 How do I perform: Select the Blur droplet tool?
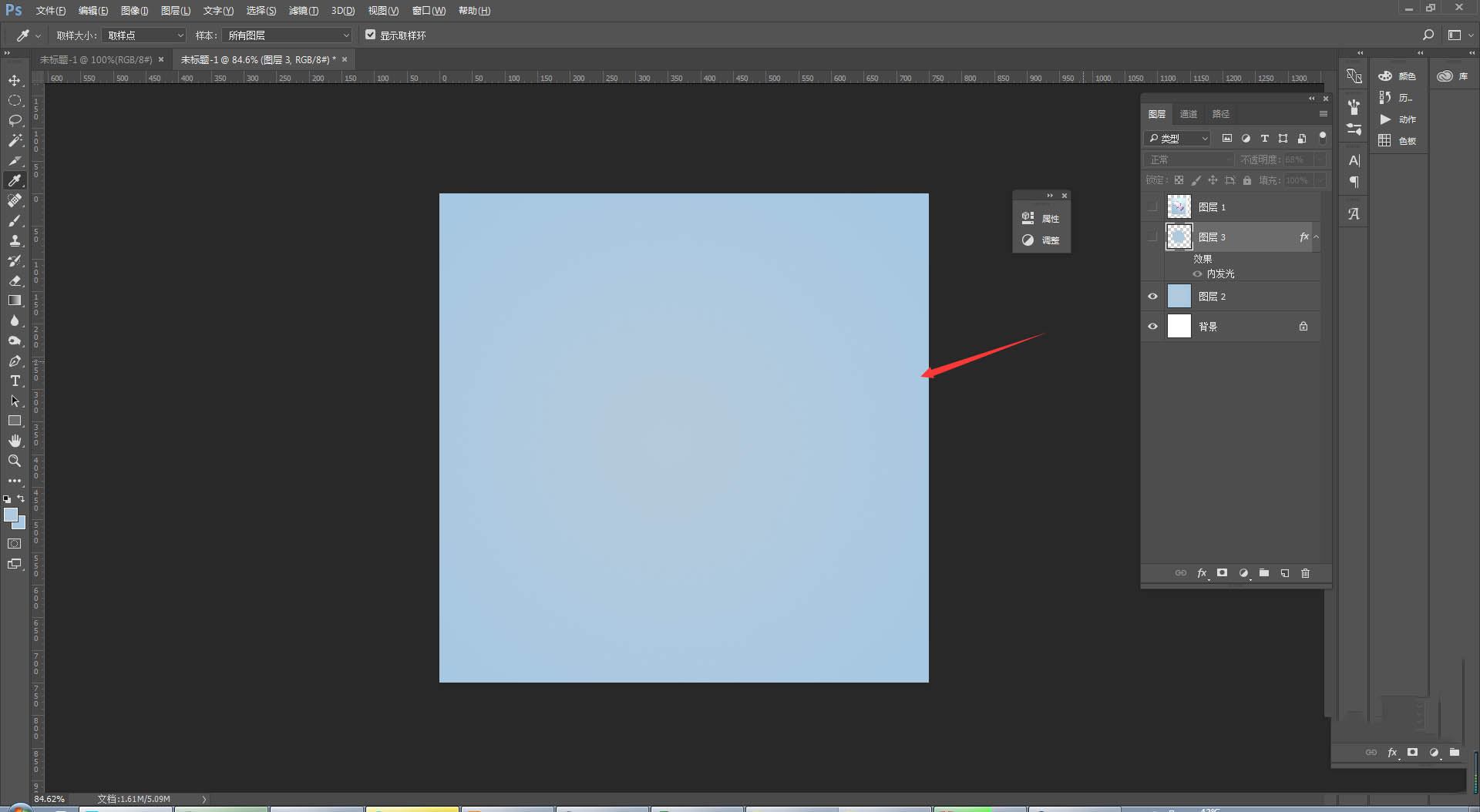pyautogui.click(x=15, y=320)
